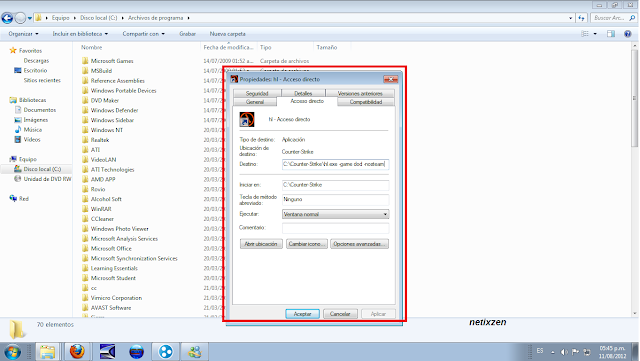Viewport: 640px width, 361px height.
Task: Click the change view icon
Action: point(585,34)
